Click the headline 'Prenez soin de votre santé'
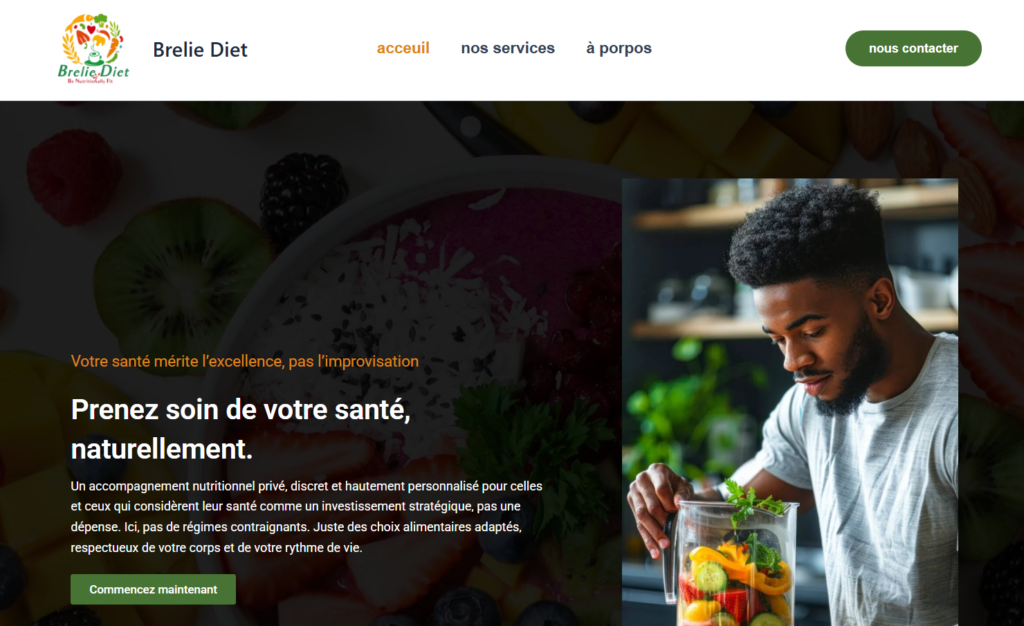The width and height of the screenshot is (1024, 626). click(240, 410)
